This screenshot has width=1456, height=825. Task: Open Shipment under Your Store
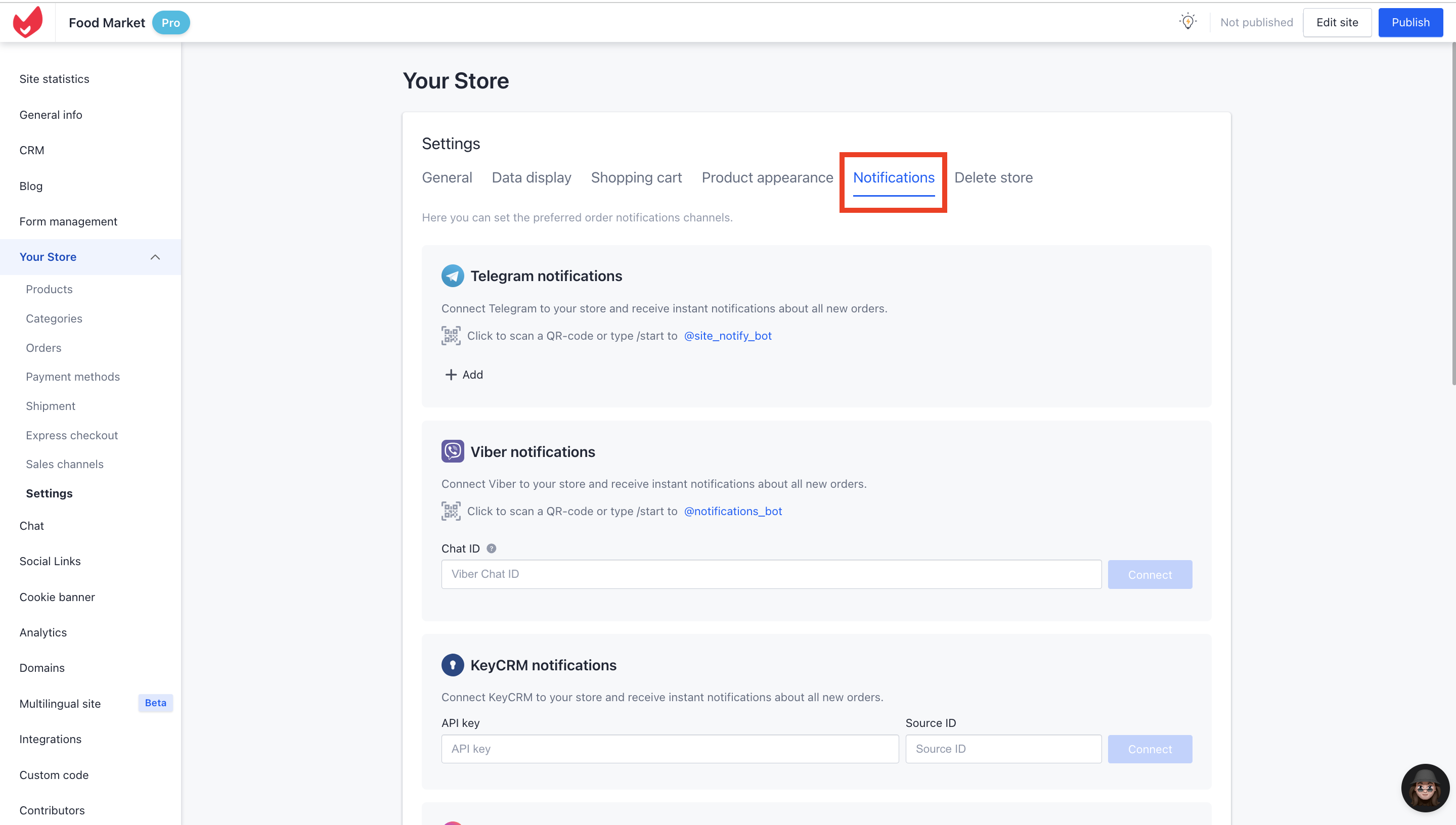pos(50,406)
